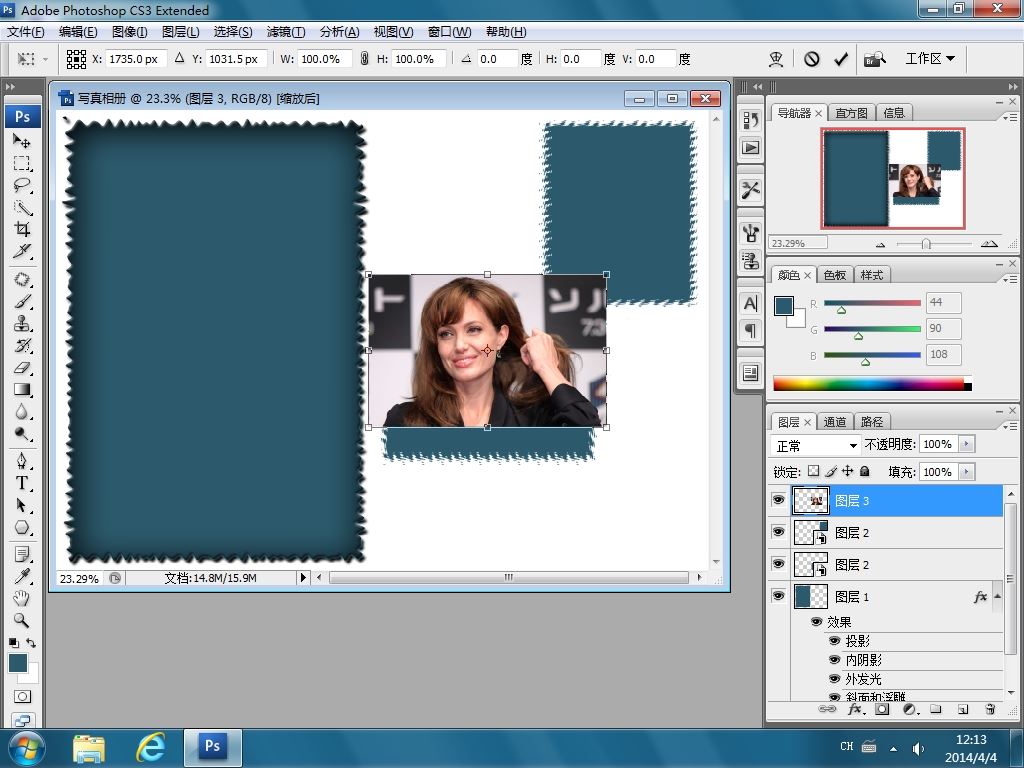Collapse the effects list of 图层 1
The image size is (1024, 768).
[x=997, y=596]
